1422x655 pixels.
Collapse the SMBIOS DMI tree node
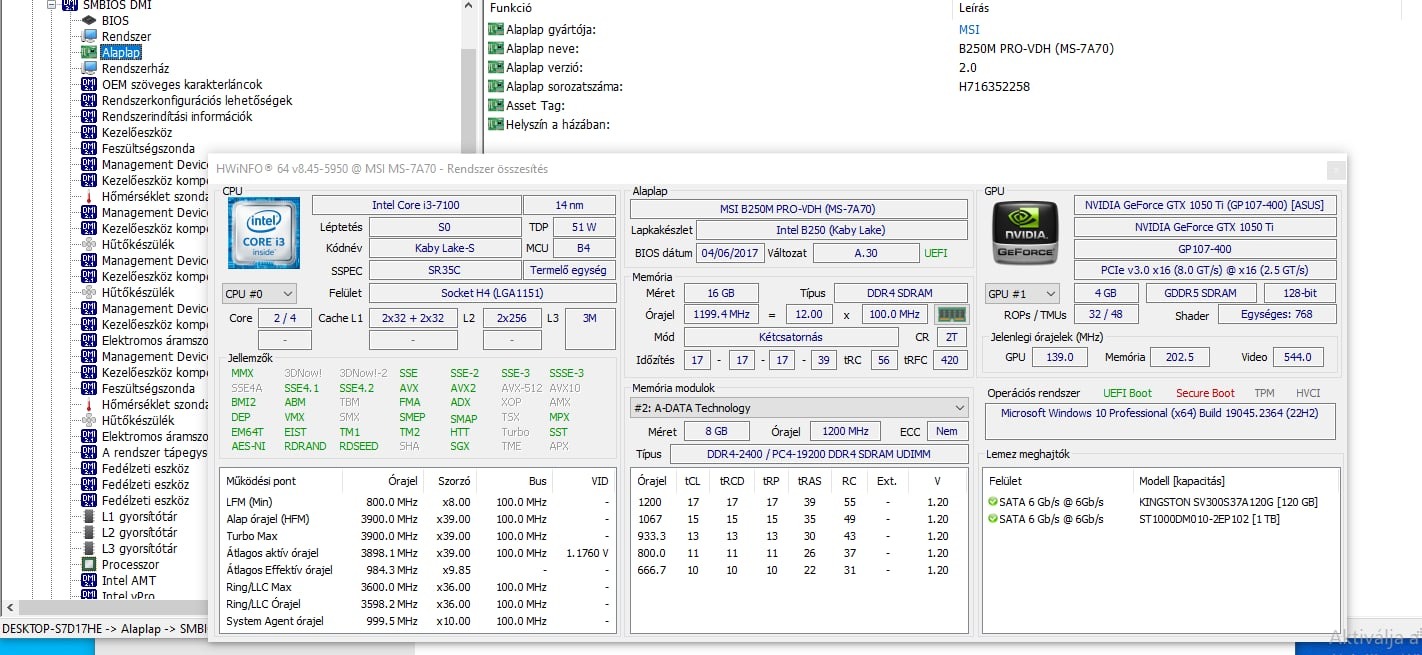[x=52, y=5]
